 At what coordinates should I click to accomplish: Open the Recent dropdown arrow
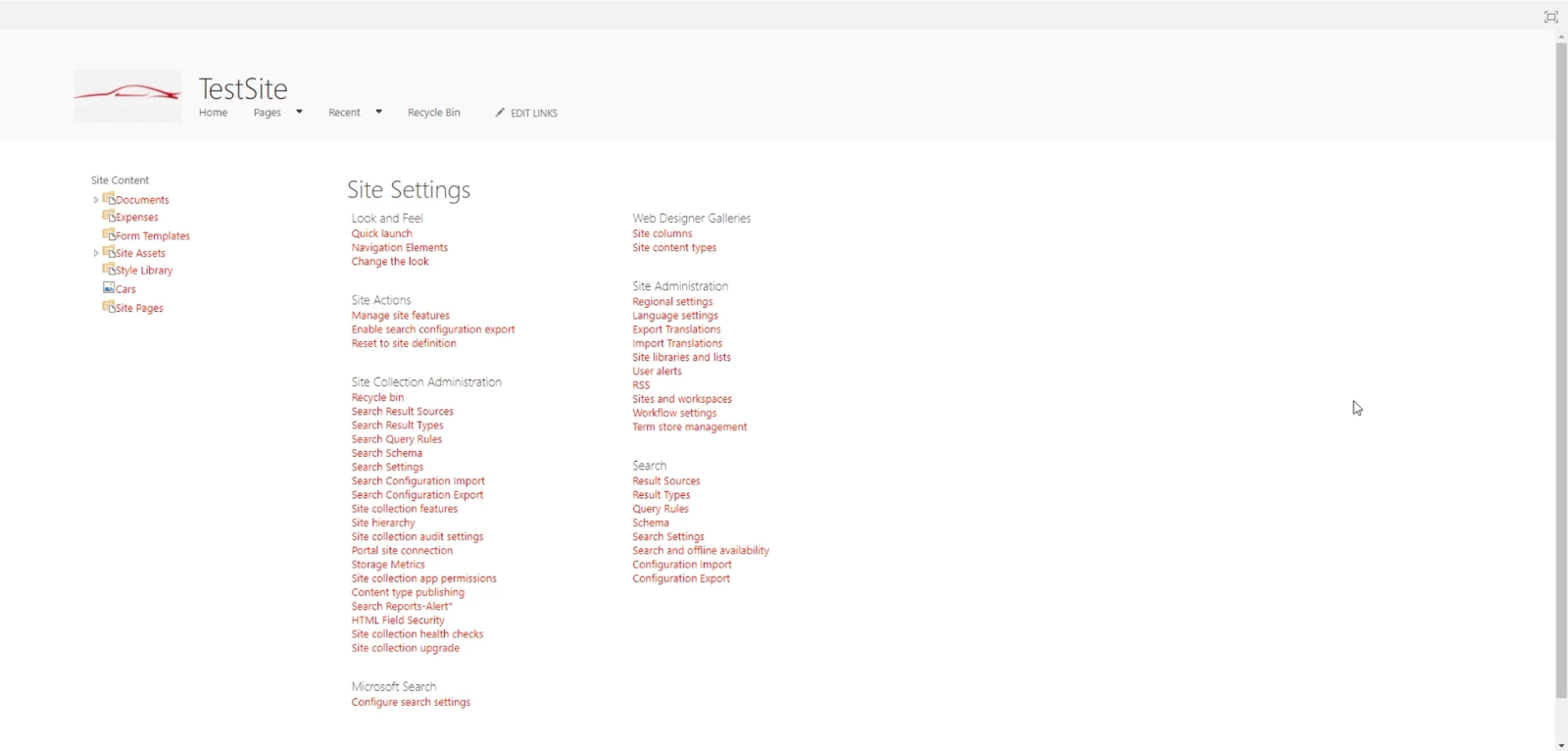point(378,112)
